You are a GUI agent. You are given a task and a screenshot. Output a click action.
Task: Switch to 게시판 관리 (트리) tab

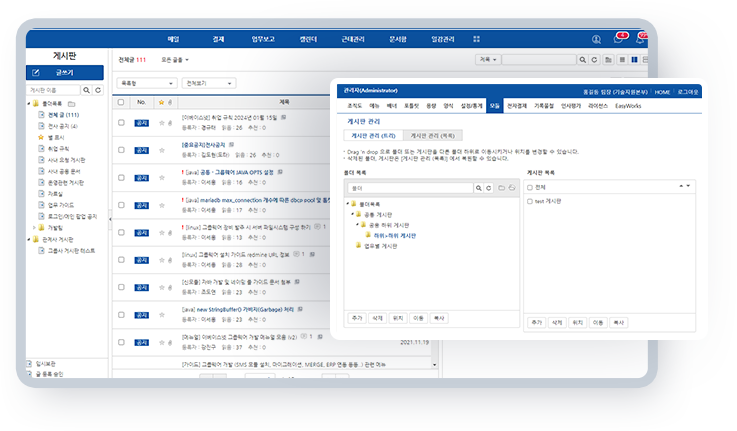click(374, 136)
